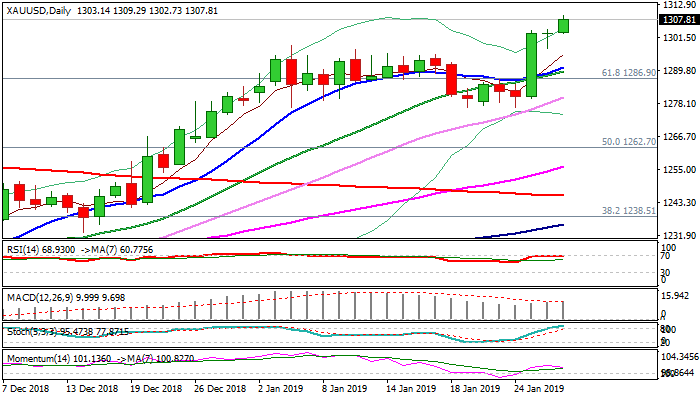The width and height of the screenshot is (700, 400).
Task: Select the 50.0 Fibonacci level at 1262.70
Action: (x=627, y=142)
